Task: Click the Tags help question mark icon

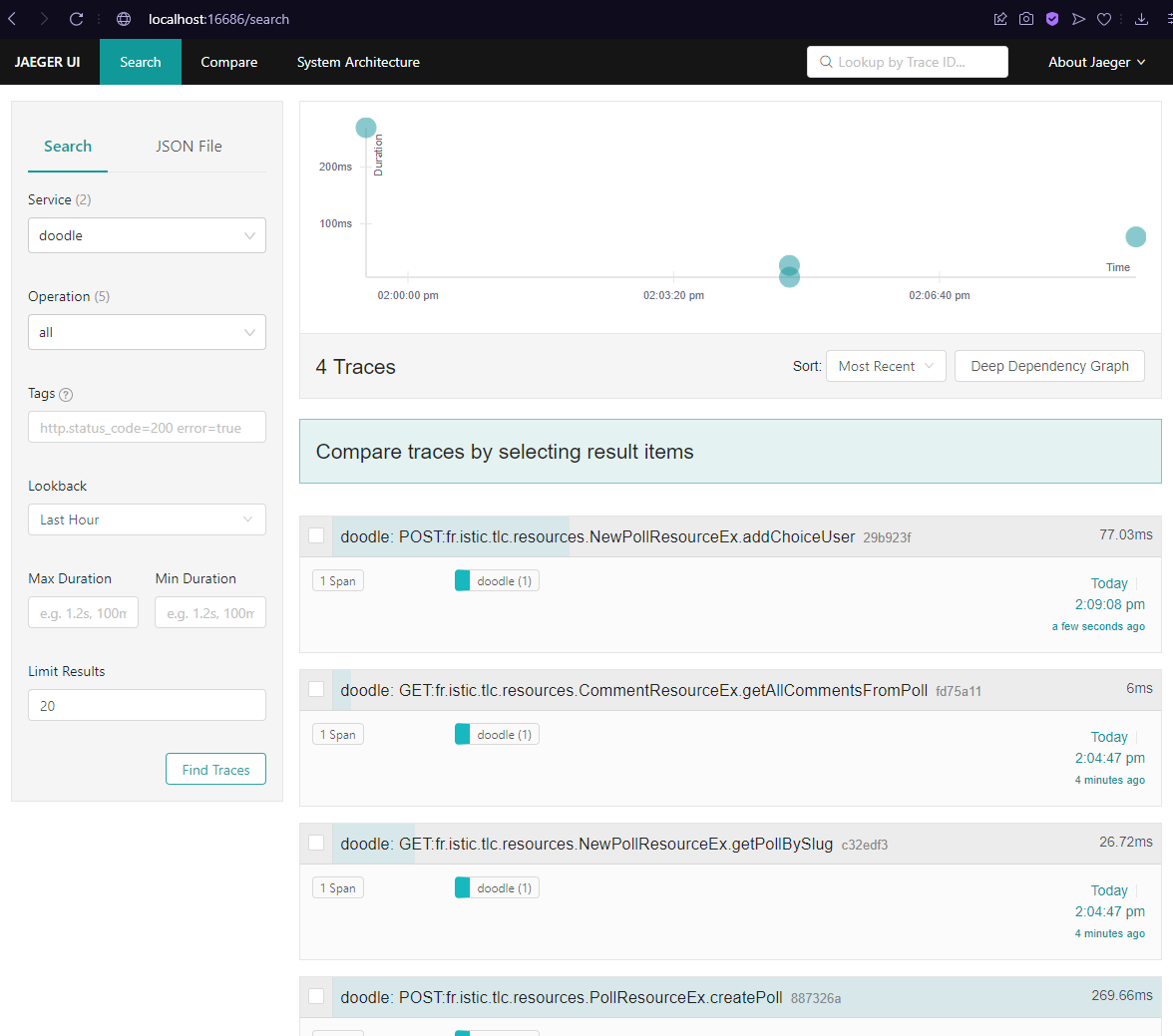Action: pyautogui.click(x=66, y=394)
